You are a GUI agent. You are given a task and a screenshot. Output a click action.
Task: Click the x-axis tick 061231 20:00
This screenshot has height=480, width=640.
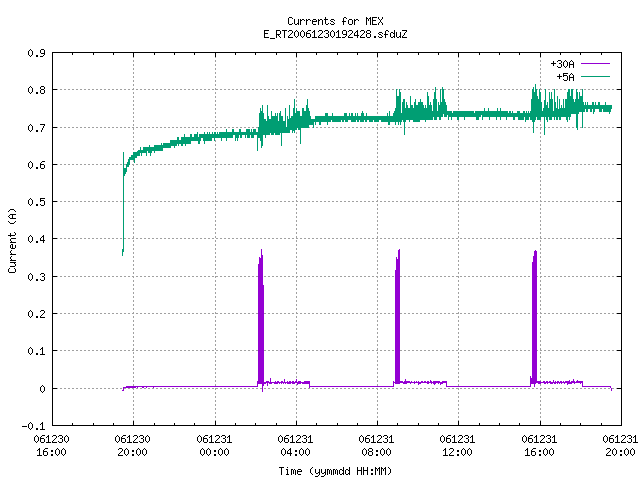[620, 446]
